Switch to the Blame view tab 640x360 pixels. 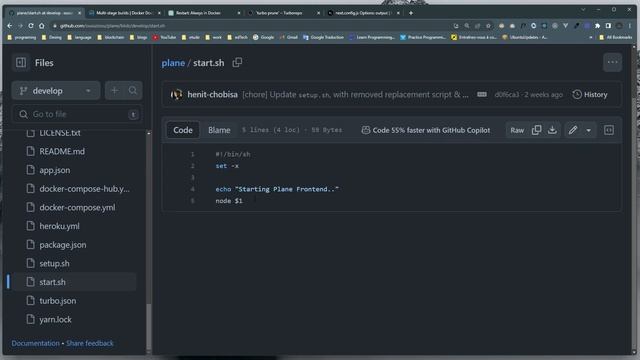tap(219, 130)
